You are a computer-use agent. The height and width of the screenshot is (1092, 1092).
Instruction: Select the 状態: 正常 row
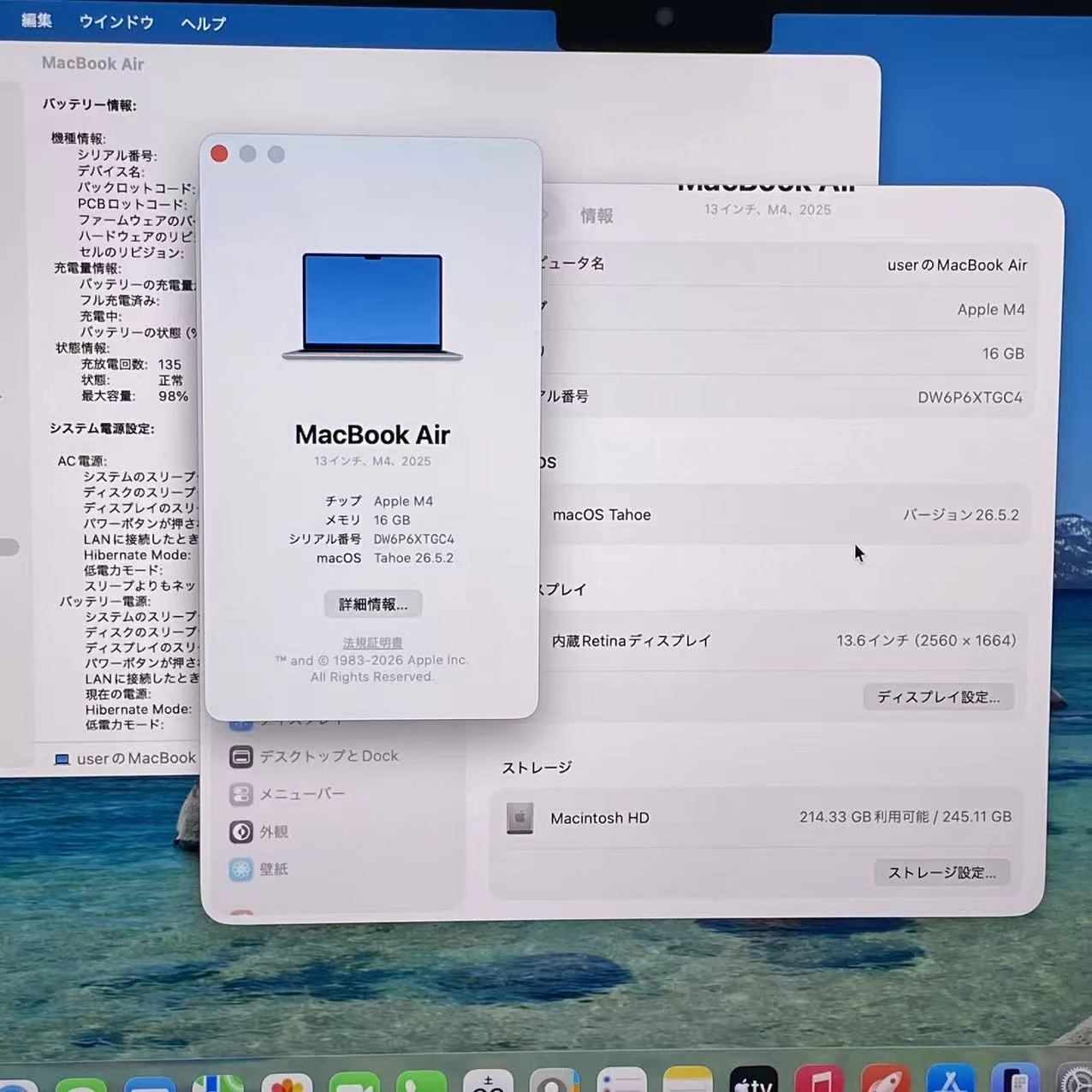(x=132, y=380)
